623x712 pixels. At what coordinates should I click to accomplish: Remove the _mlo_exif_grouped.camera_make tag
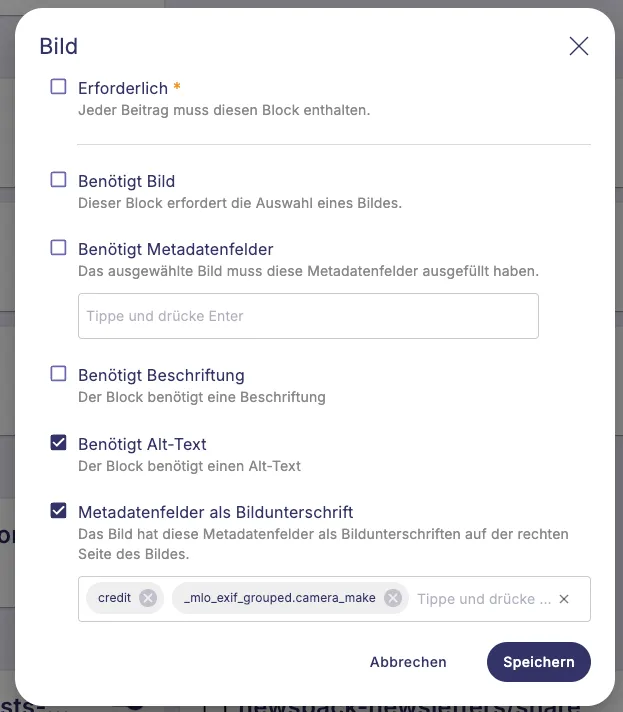click(393, 598)
